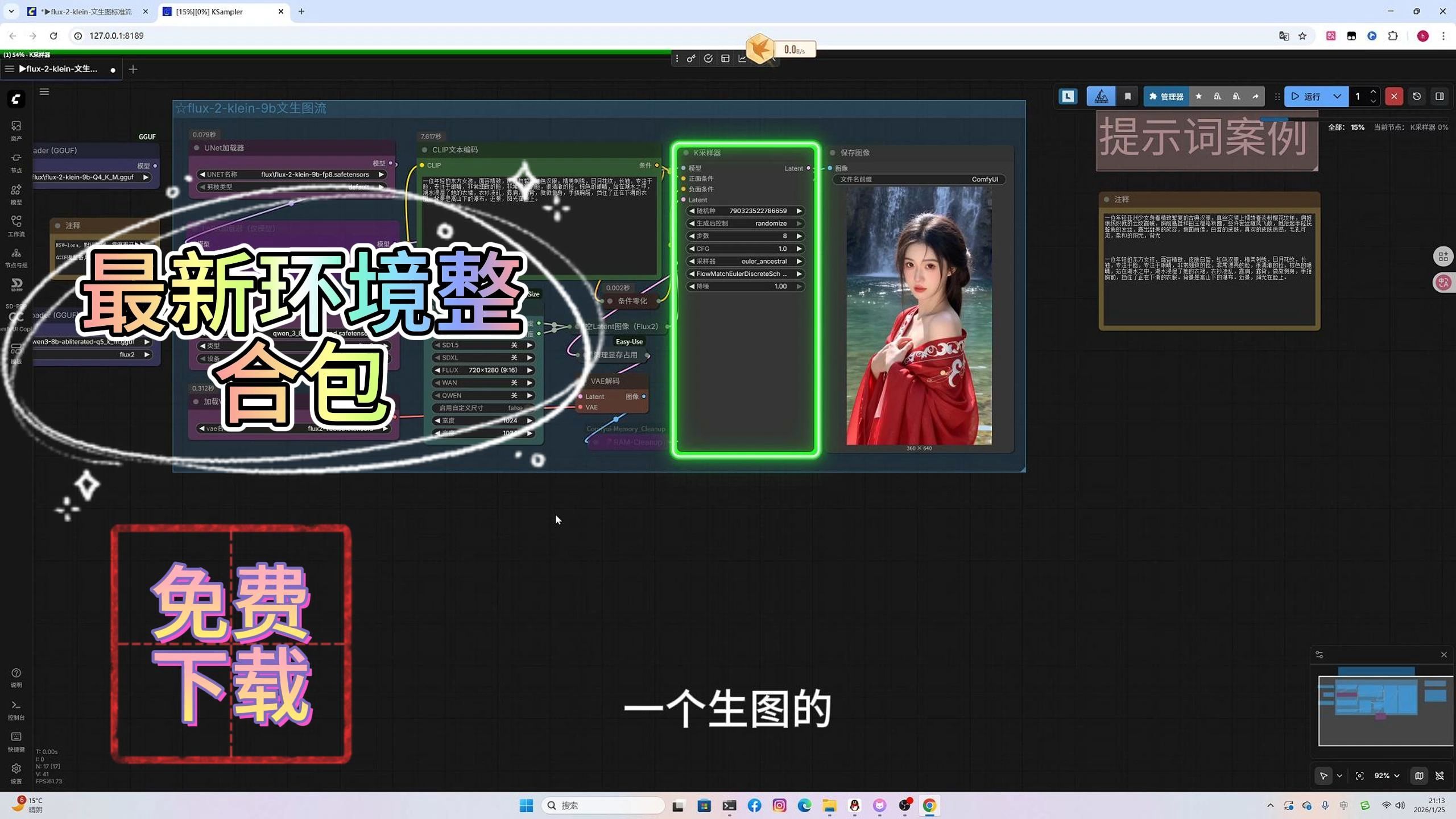Expand the Run button dropdown arrow
Screen dimensions: 1456x819
click(x=1337, y=97)
